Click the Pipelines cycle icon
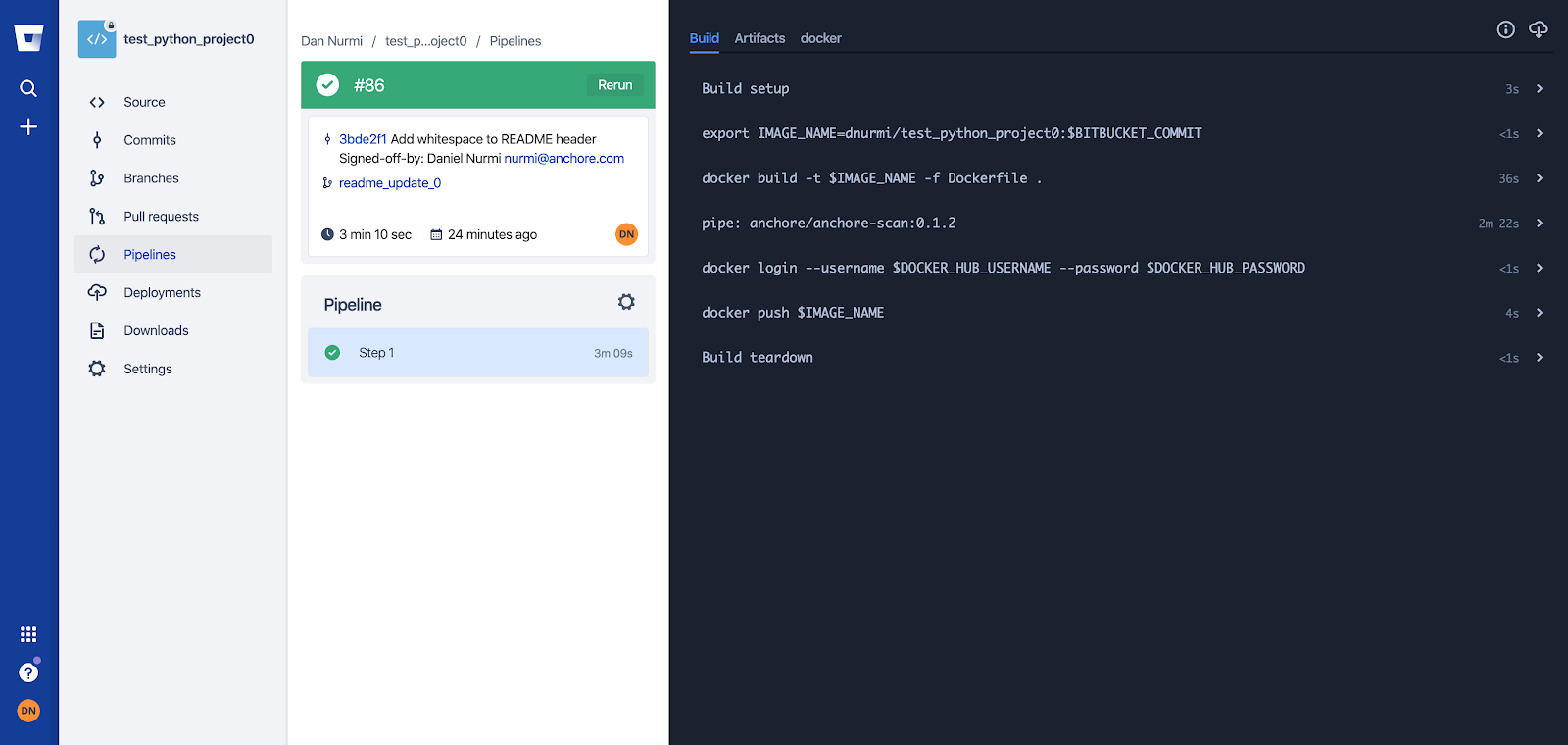The height and width of the screenshot is (745, 1568). (x=97, y=255)
